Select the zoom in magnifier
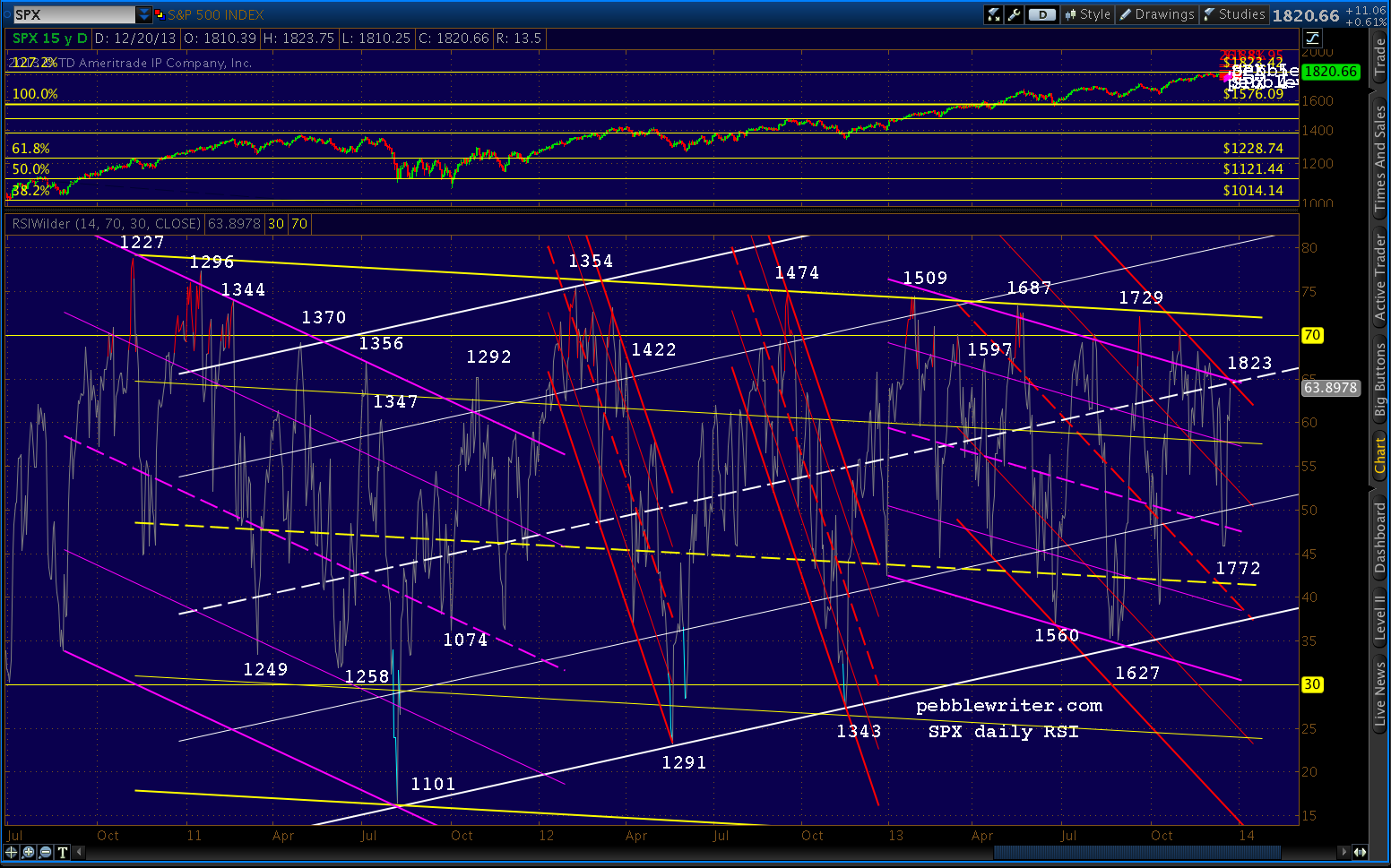The height and width of the screenshot is (868, 1391). [x=29, y=852]
